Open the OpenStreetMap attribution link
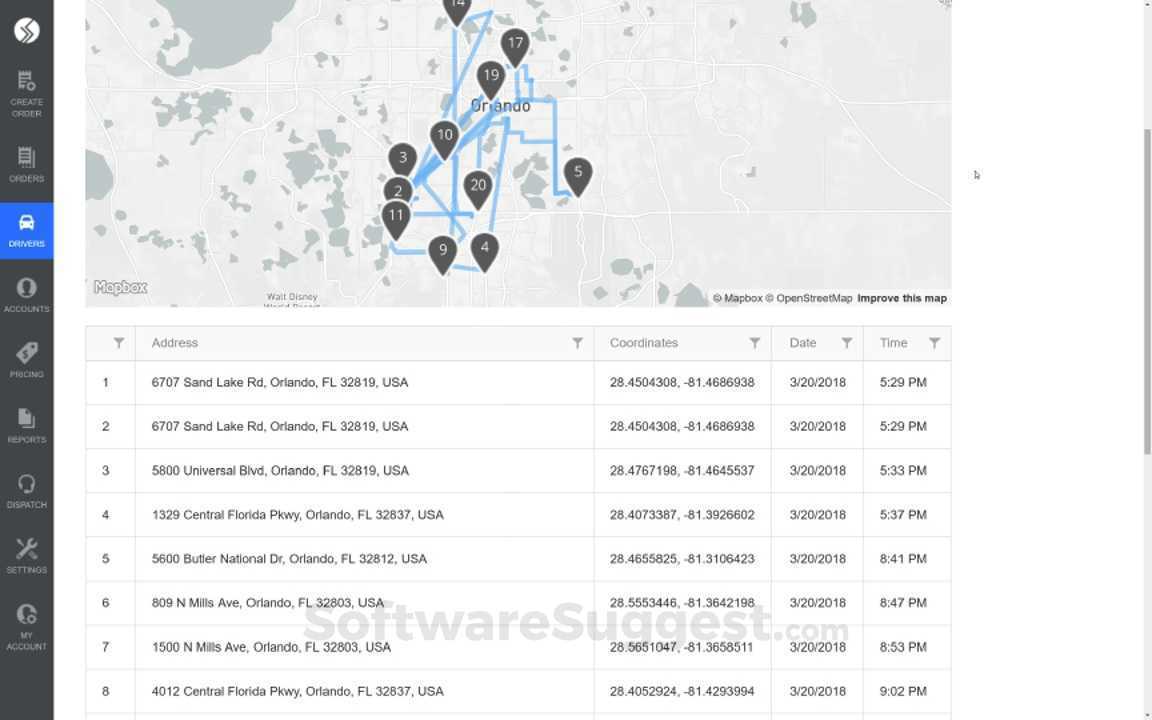Viewport: 1152px width, 720px height. [812, 297]
